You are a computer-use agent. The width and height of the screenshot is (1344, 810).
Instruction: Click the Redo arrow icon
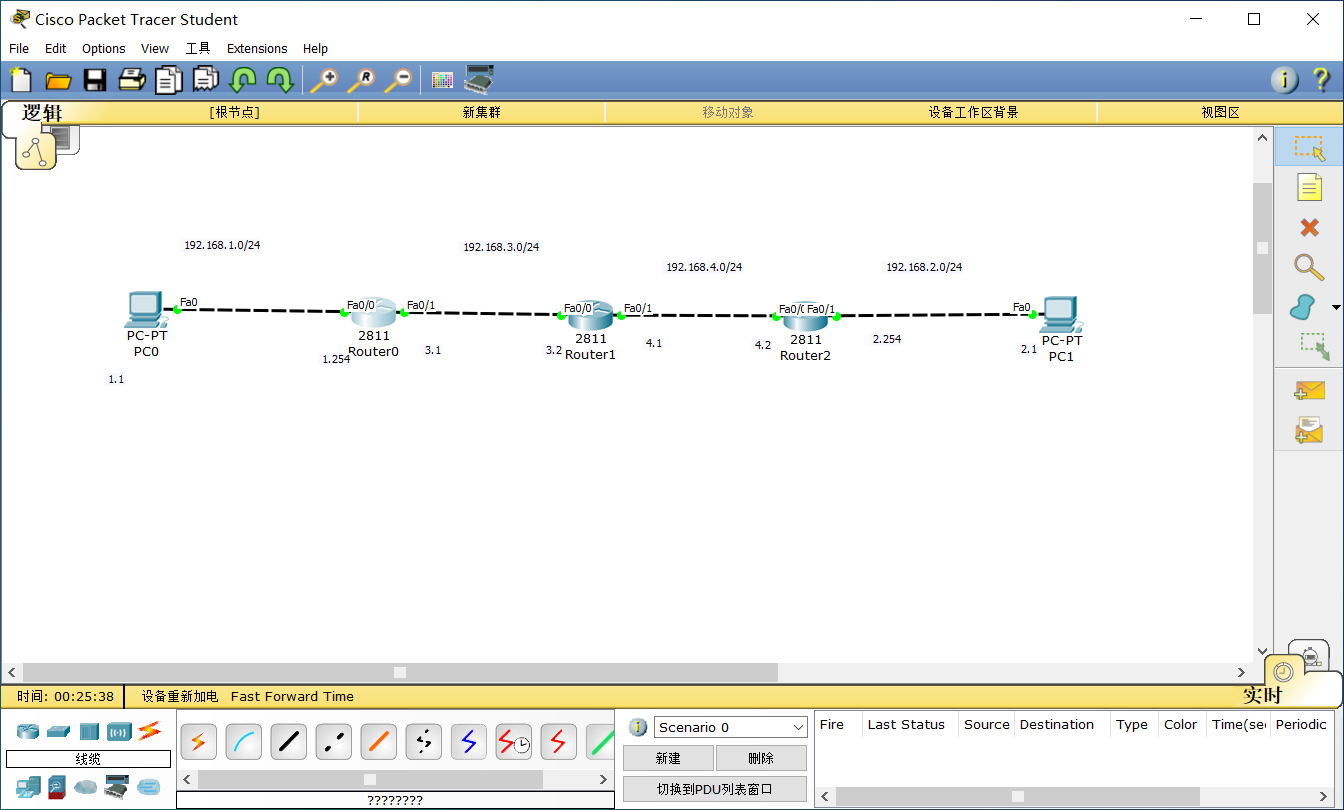[x=279, y=80]
